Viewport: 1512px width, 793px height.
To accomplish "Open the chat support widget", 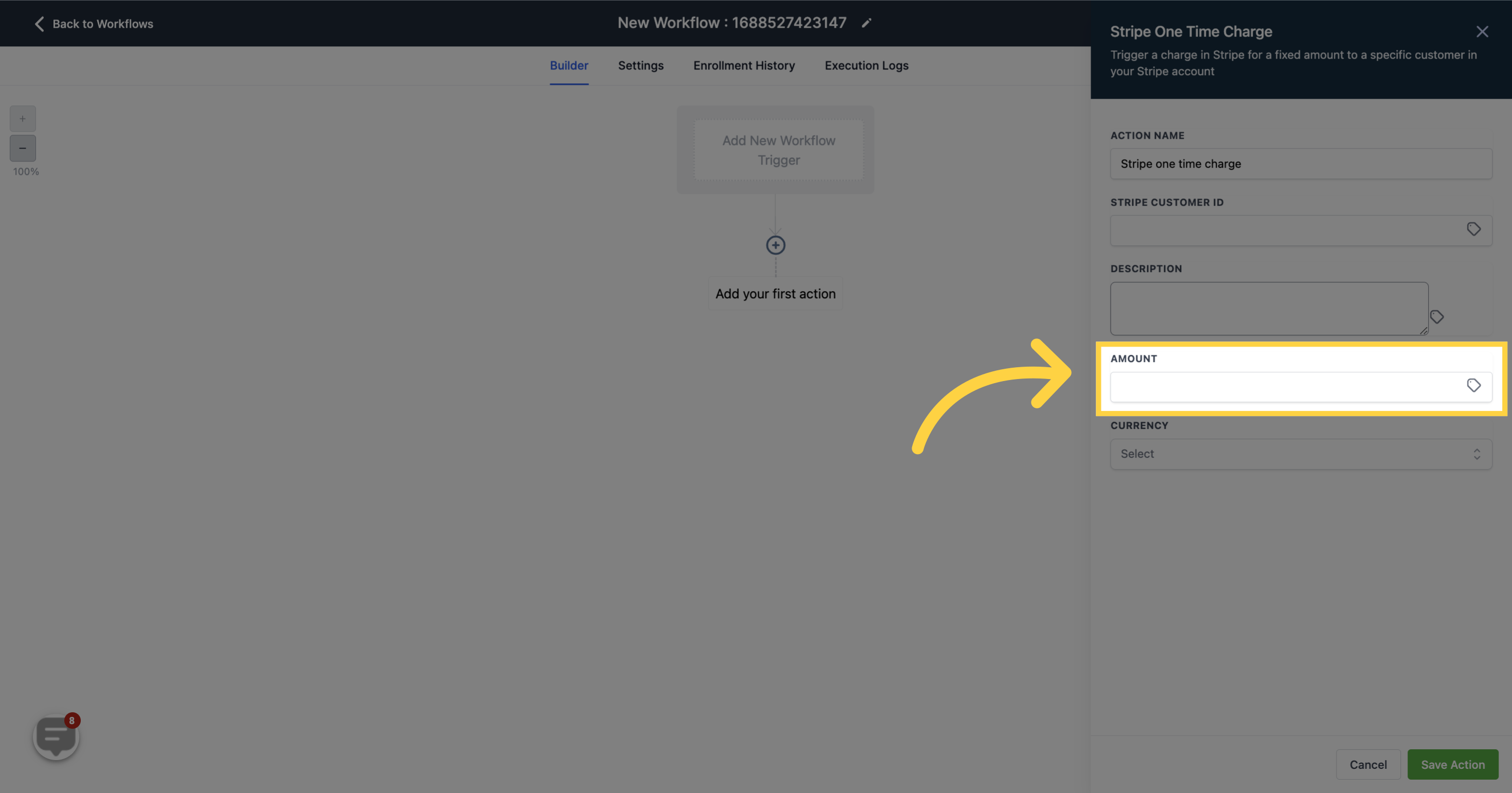I will (x=56, y=736).
